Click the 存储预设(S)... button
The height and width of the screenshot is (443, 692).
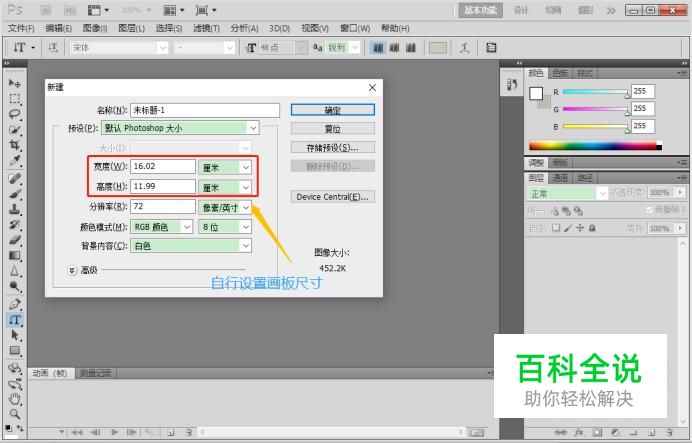click(333, 147)
